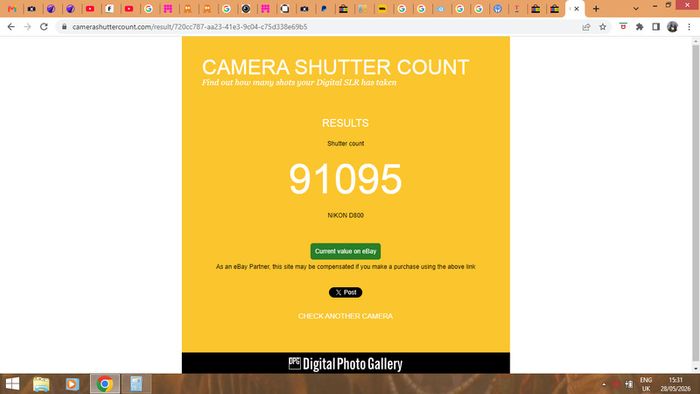Switch to the Facebook tab
Screen dimensions: 700x394
click(x=109, y=8)
